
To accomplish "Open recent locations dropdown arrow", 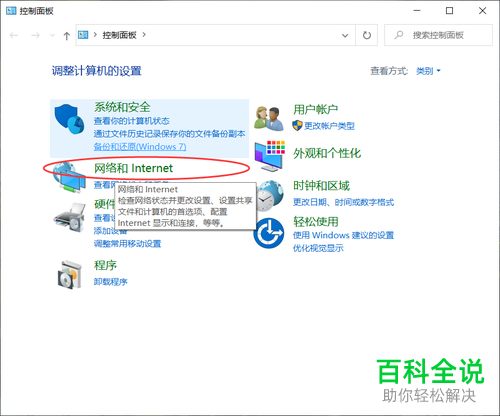I will pyautogui.click(x=52, y=35).
